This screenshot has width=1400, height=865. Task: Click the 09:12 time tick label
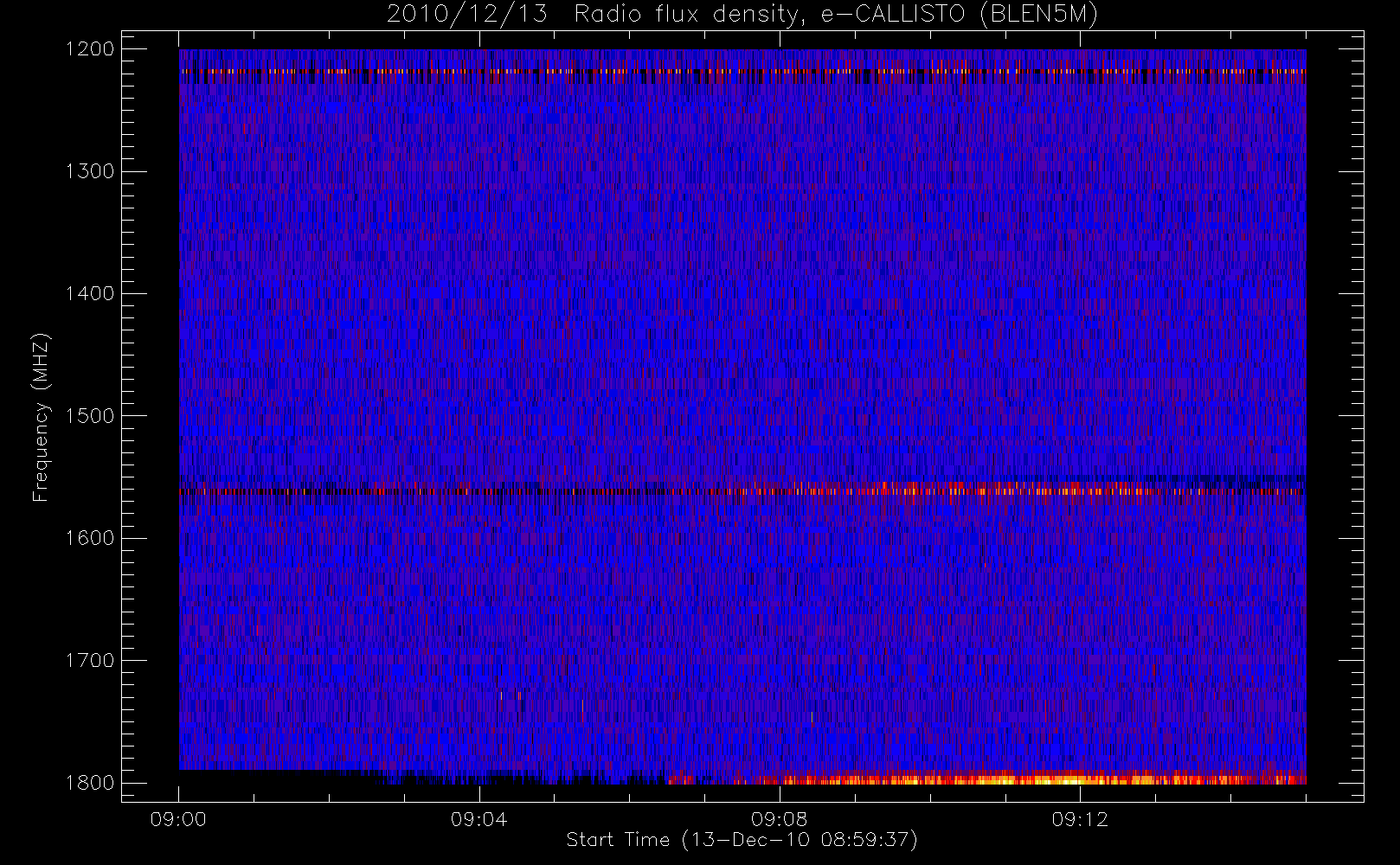[x=1080, y=819]
